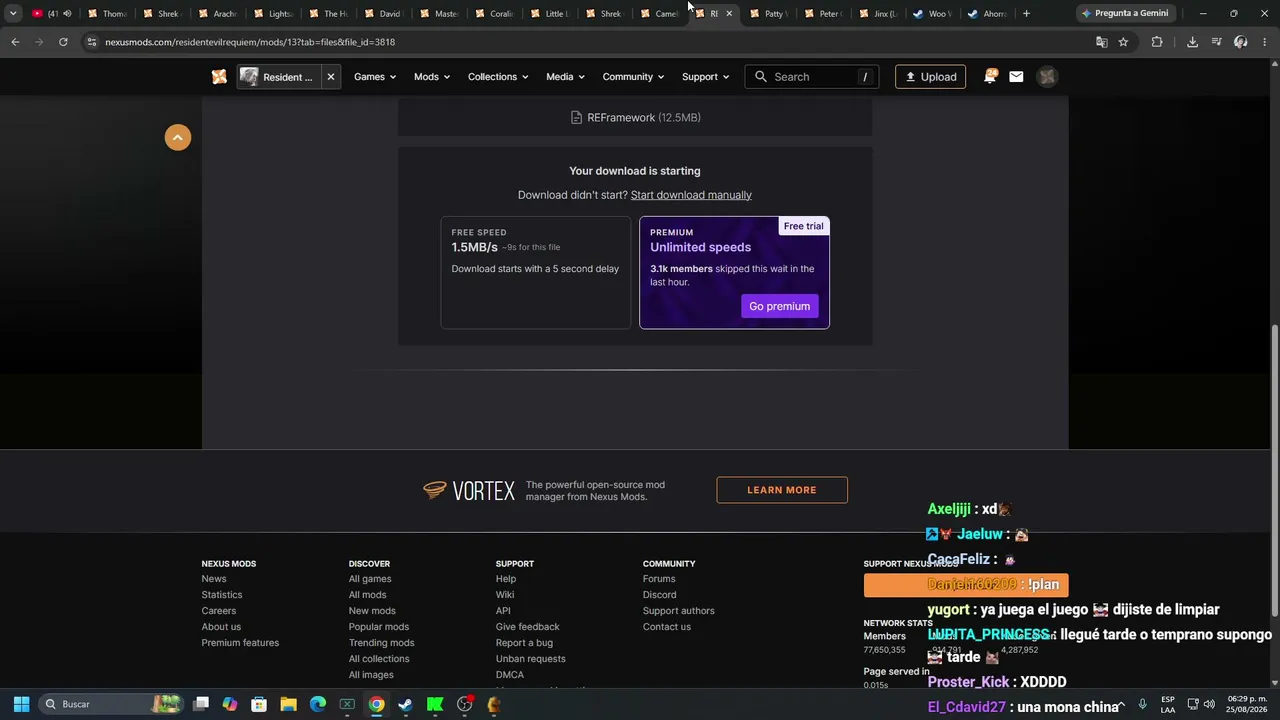Open Careers in the footer

click(219, 611)
